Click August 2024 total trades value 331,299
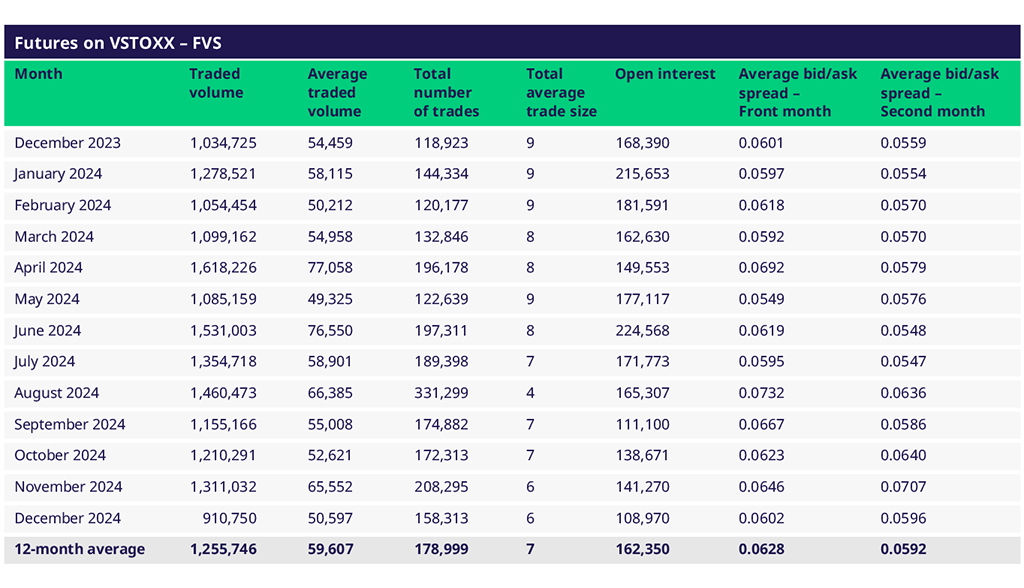Image resolution: width=1024 pixels, height=588 pixels. click(x=441, y=393)
